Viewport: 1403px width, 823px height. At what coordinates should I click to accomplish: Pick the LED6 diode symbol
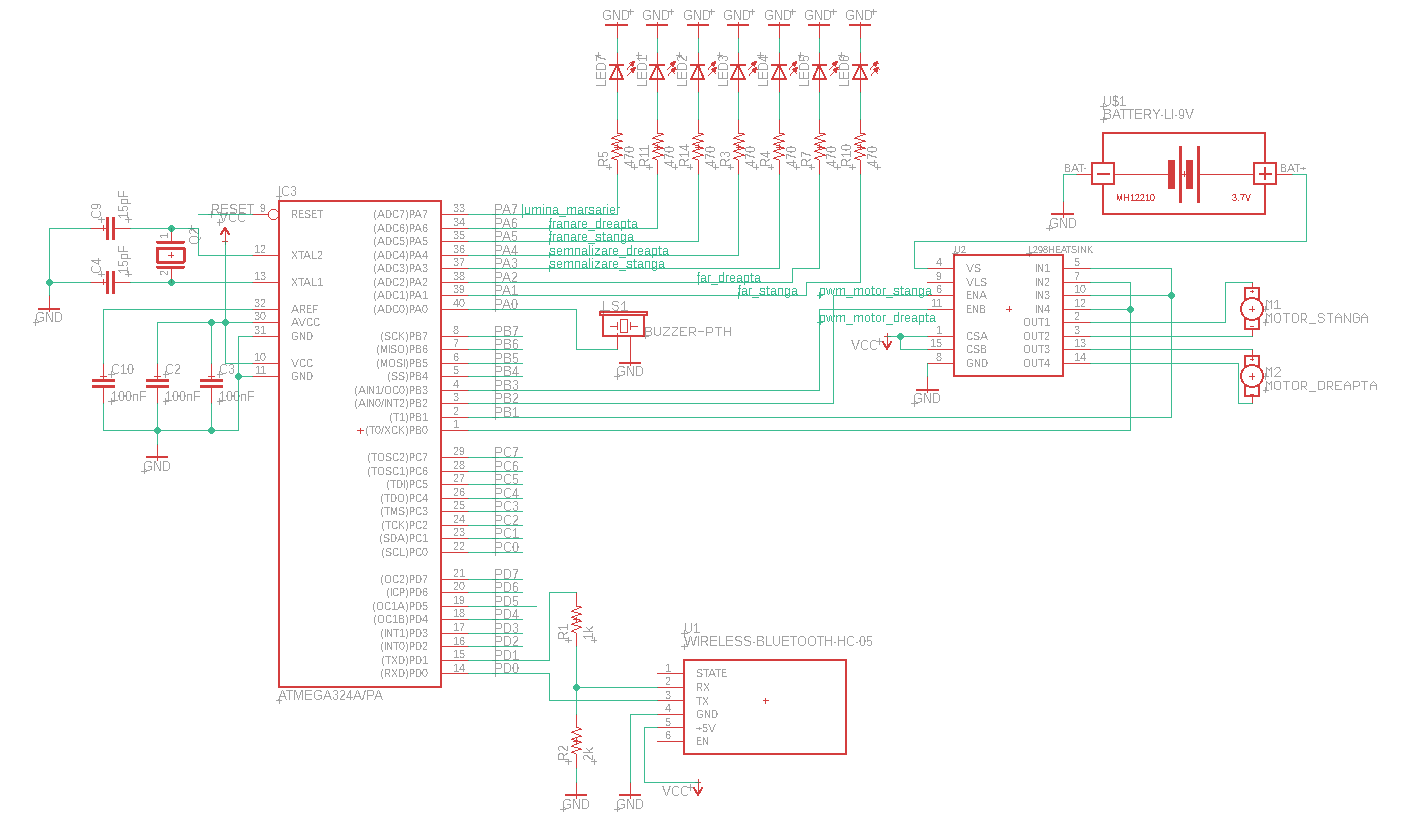tap(860, 71)
